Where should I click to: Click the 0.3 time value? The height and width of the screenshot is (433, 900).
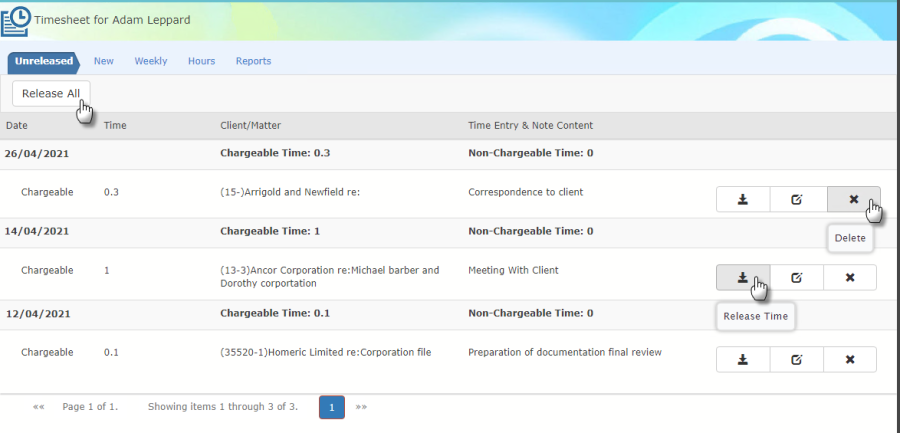tap(111, 192)
